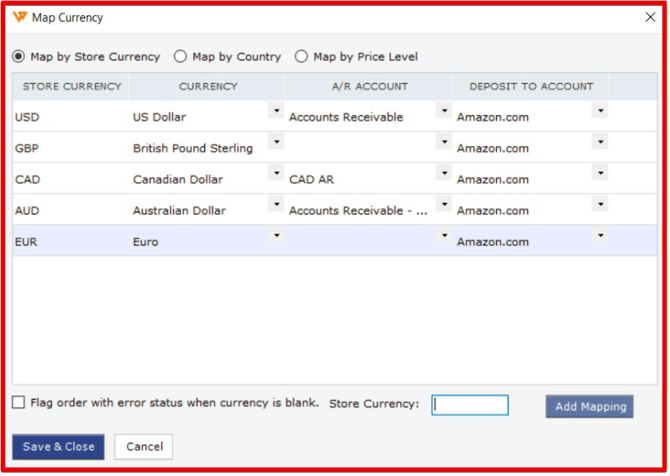Open deposit account dropdown for AUD row
This screenshot has width=670, height=476.
coord(599,205)
